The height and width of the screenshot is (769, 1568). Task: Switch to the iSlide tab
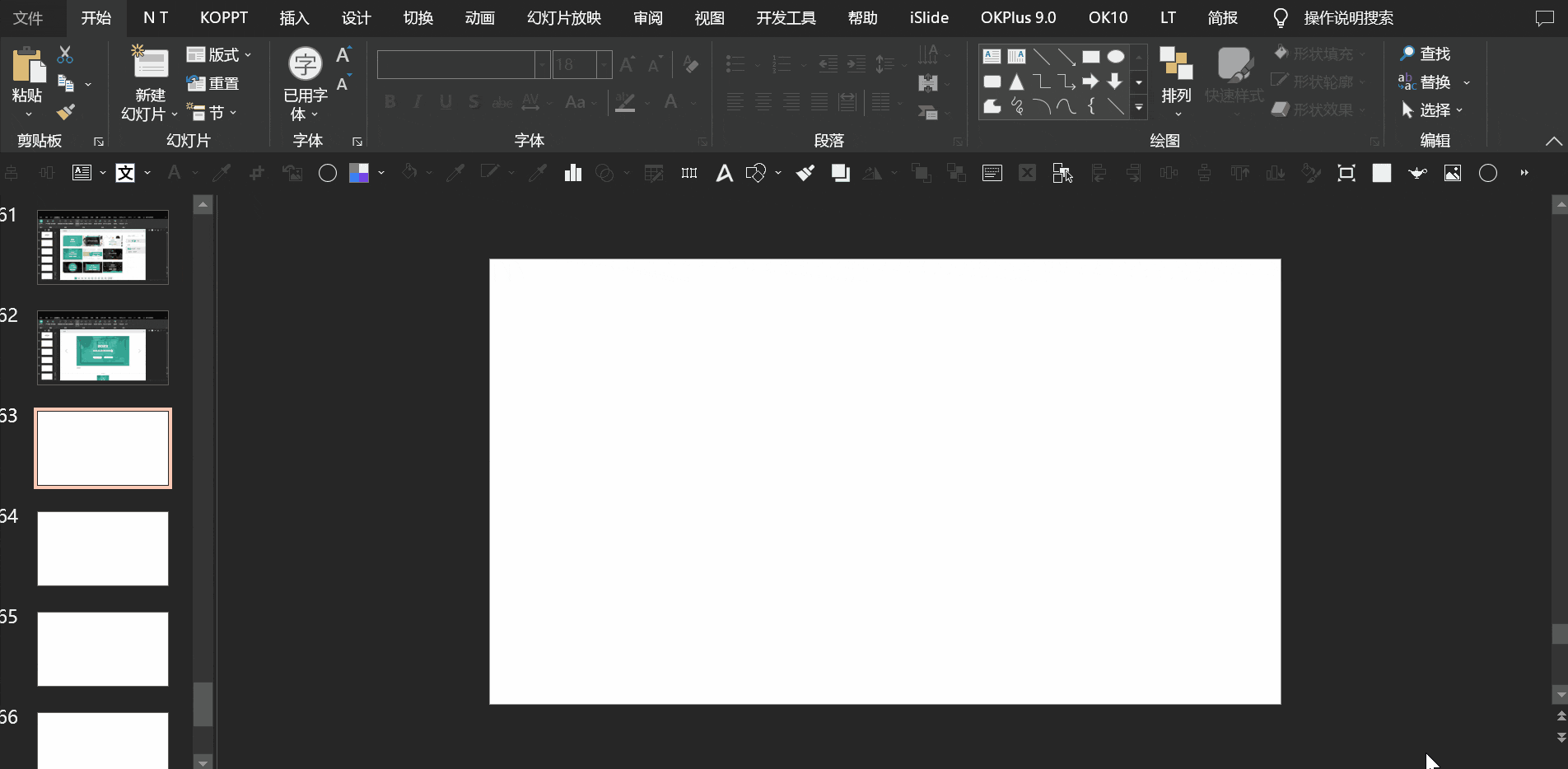point(929,18)
